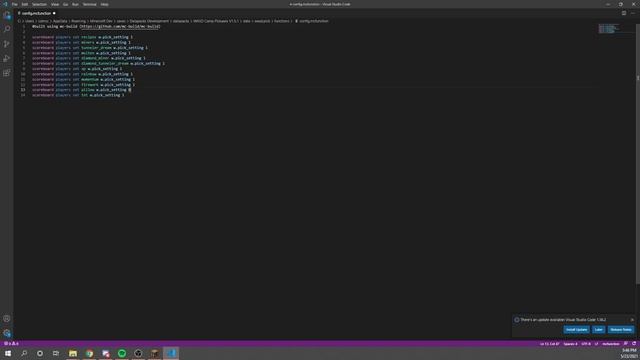The width and height of the screenshot is (640, 360).
Task: Click the code minimap preview
Action: point(609,28)
